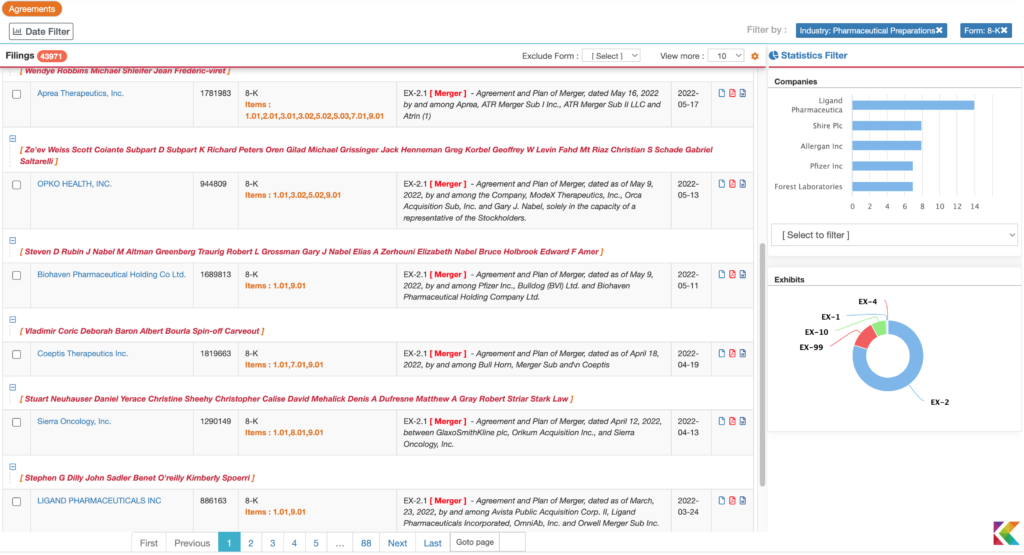The image size is (1024, 555).
Task: Tick the LIGAND PHARMACEUTICALS row checkbox
Action: tap(16, 501)
